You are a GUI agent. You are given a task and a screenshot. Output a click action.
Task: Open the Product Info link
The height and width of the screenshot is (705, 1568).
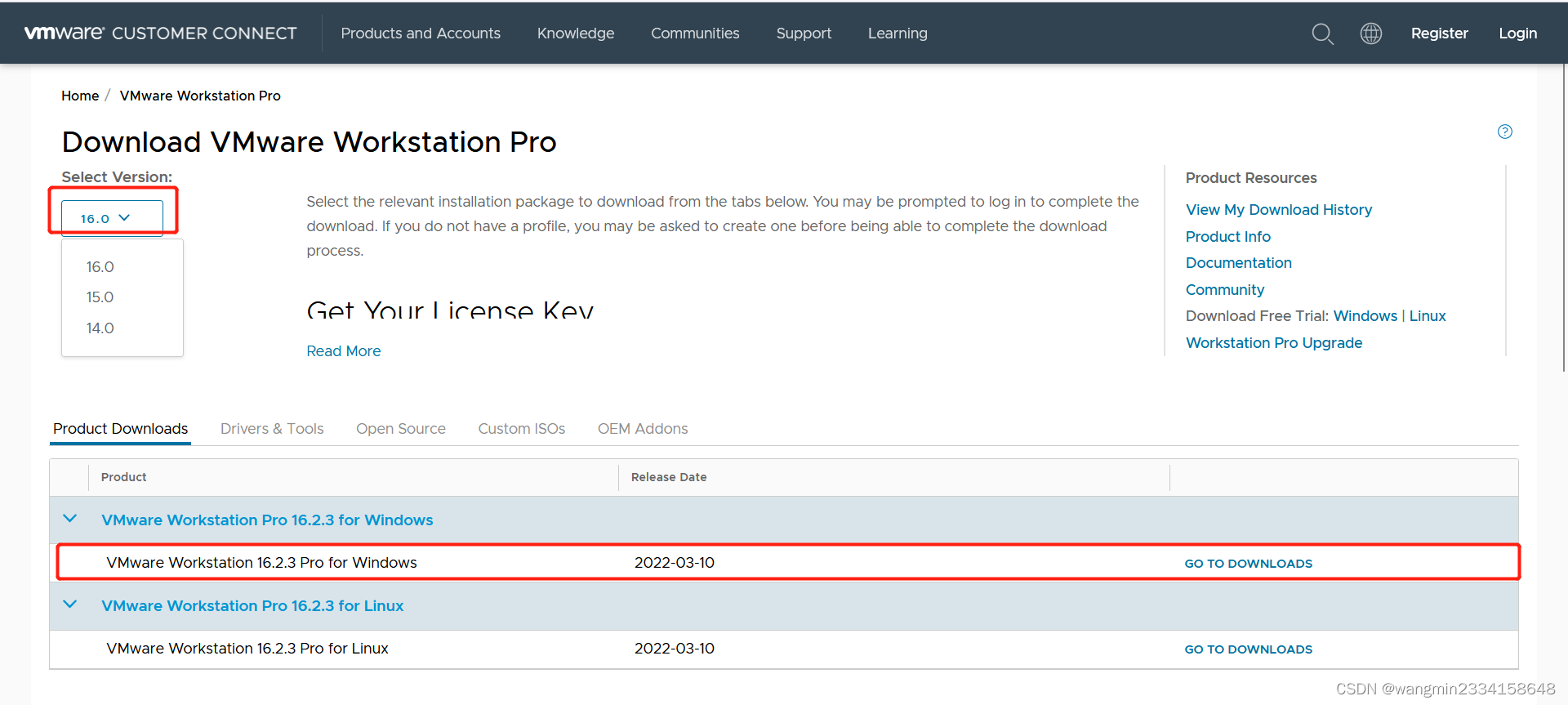[x=1228, y=237]
